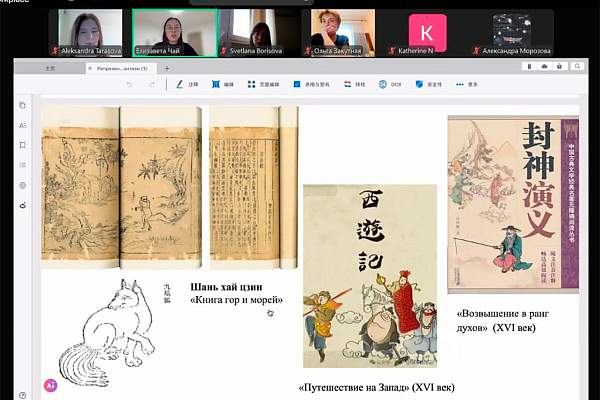Select Ольга Закутная's video tile
The width and height of the screenshot is (600, 400).
[343, 33]
